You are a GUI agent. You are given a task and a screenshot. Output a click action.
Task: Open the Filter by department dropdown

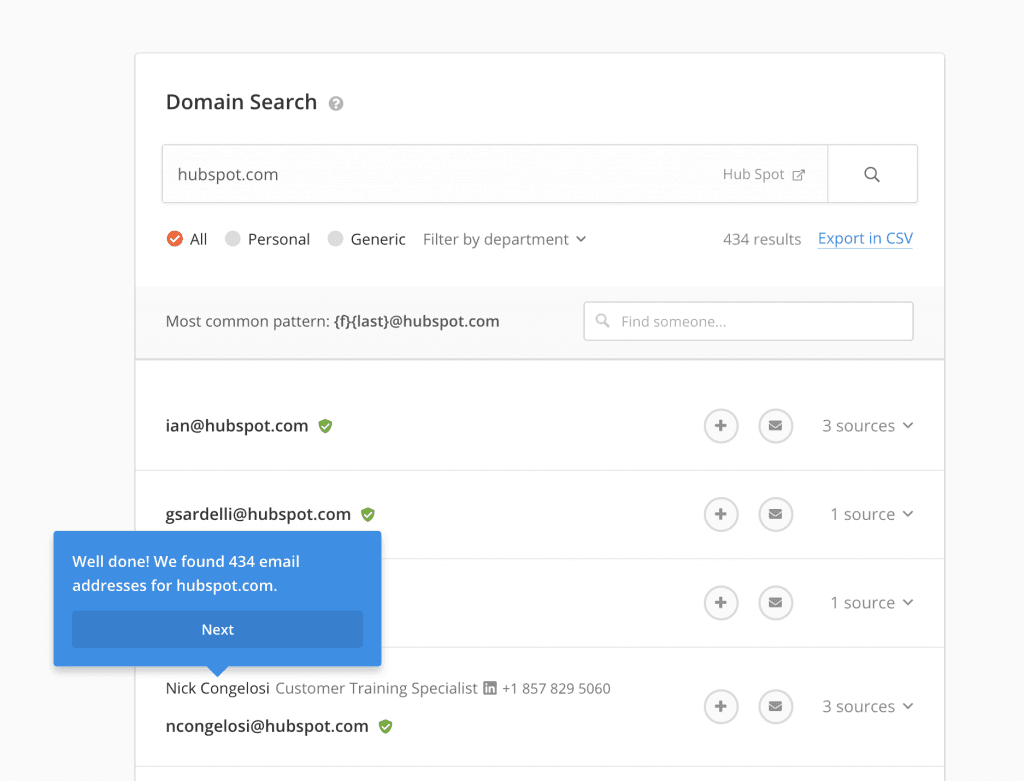click(x=504, y=239)
